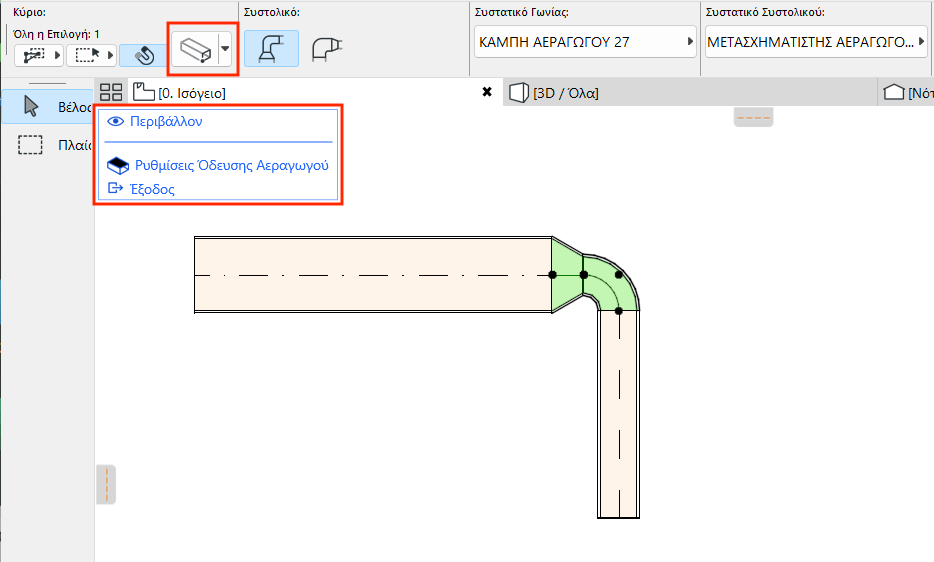Enable the transition duct fitting option

[x=271, y=49]
